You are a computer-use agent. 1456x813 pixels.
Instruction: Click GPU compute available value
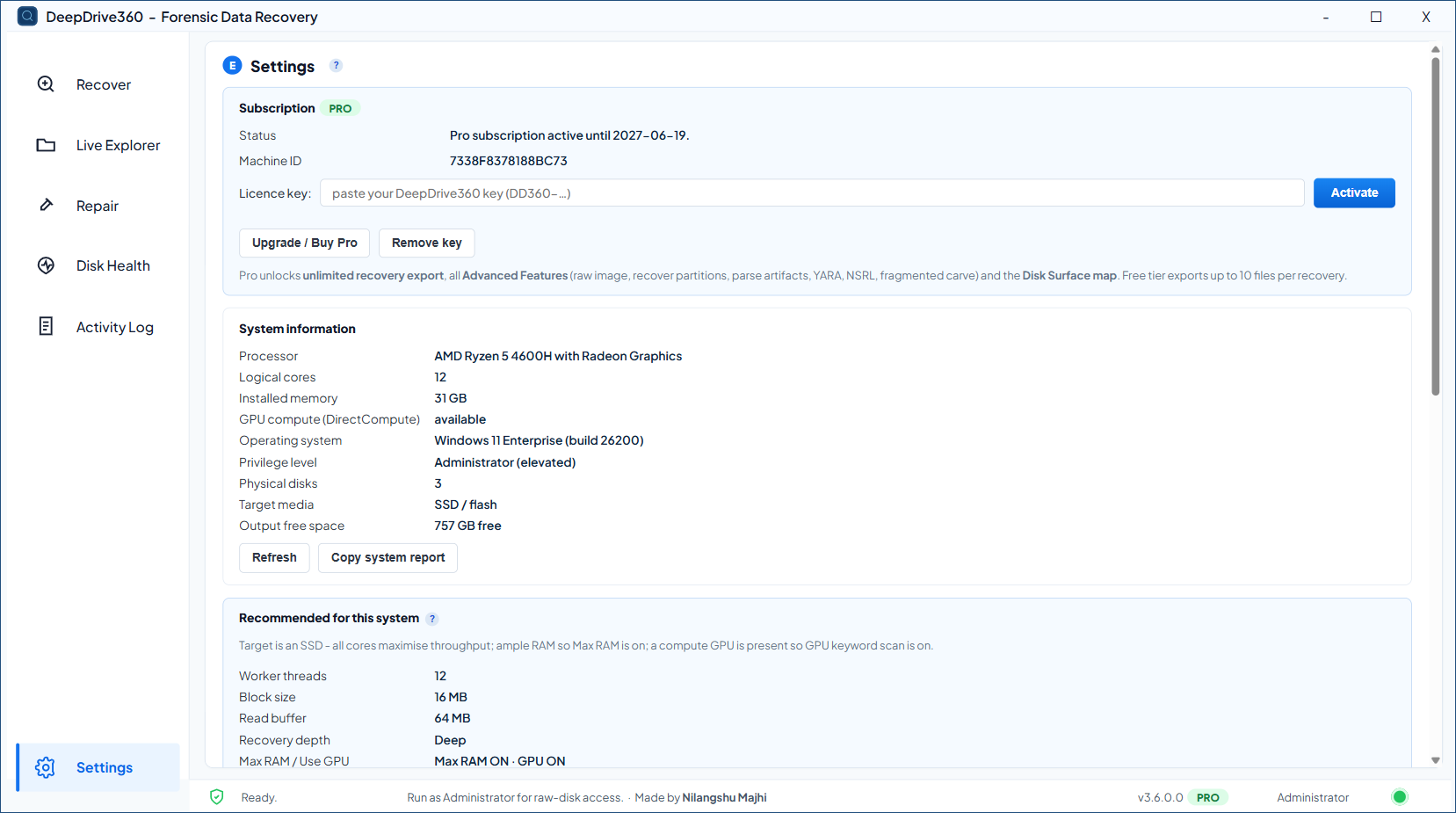(x=460, y=419)
